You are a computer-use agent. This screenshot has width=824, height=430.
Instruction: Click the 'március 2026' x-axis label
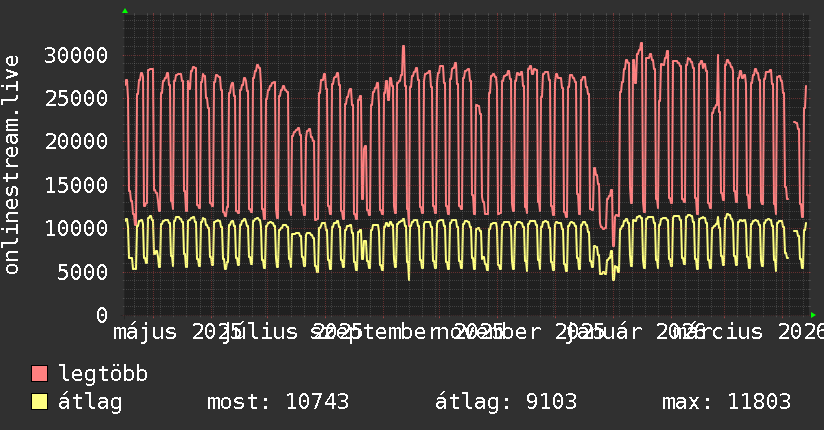[x=751, y=332]
